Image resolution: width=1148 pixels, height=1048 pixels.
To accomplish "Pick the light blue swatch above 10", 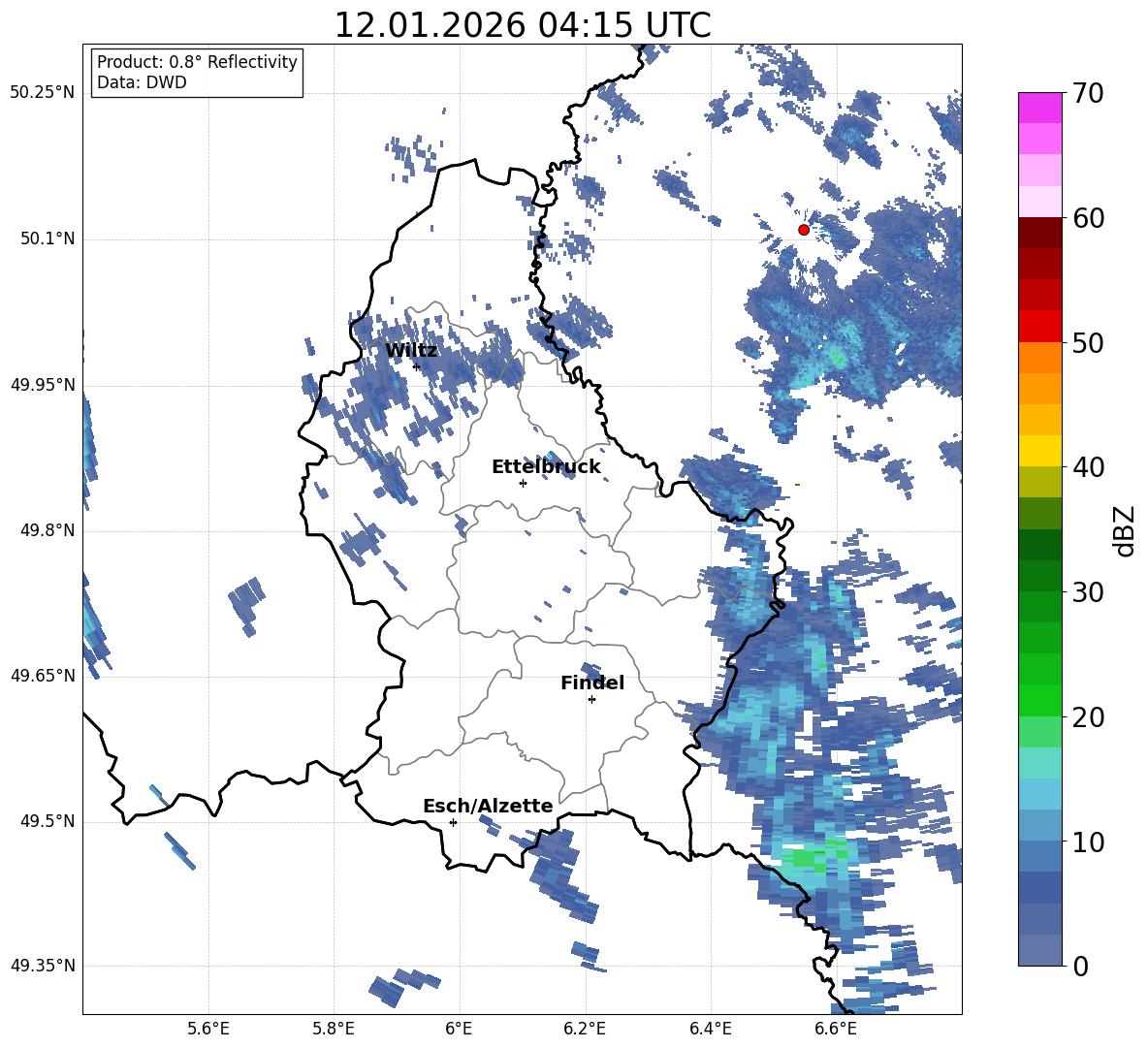I will click(x=1039, y=794).
